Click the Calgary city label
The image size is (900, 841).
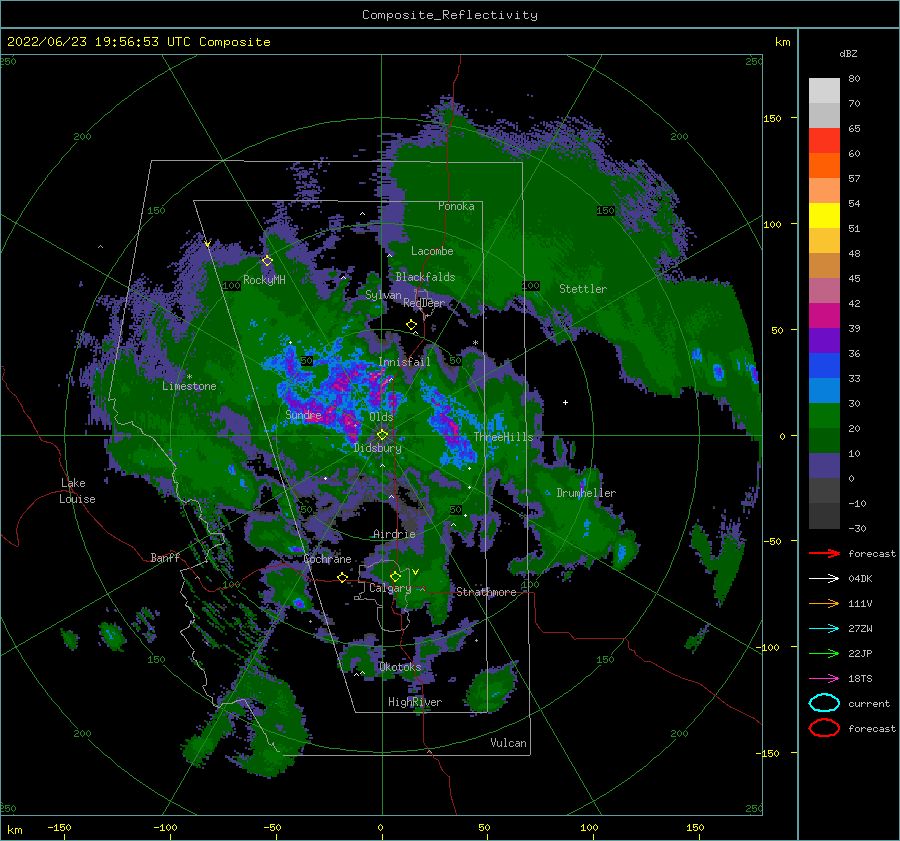[390, 588]
